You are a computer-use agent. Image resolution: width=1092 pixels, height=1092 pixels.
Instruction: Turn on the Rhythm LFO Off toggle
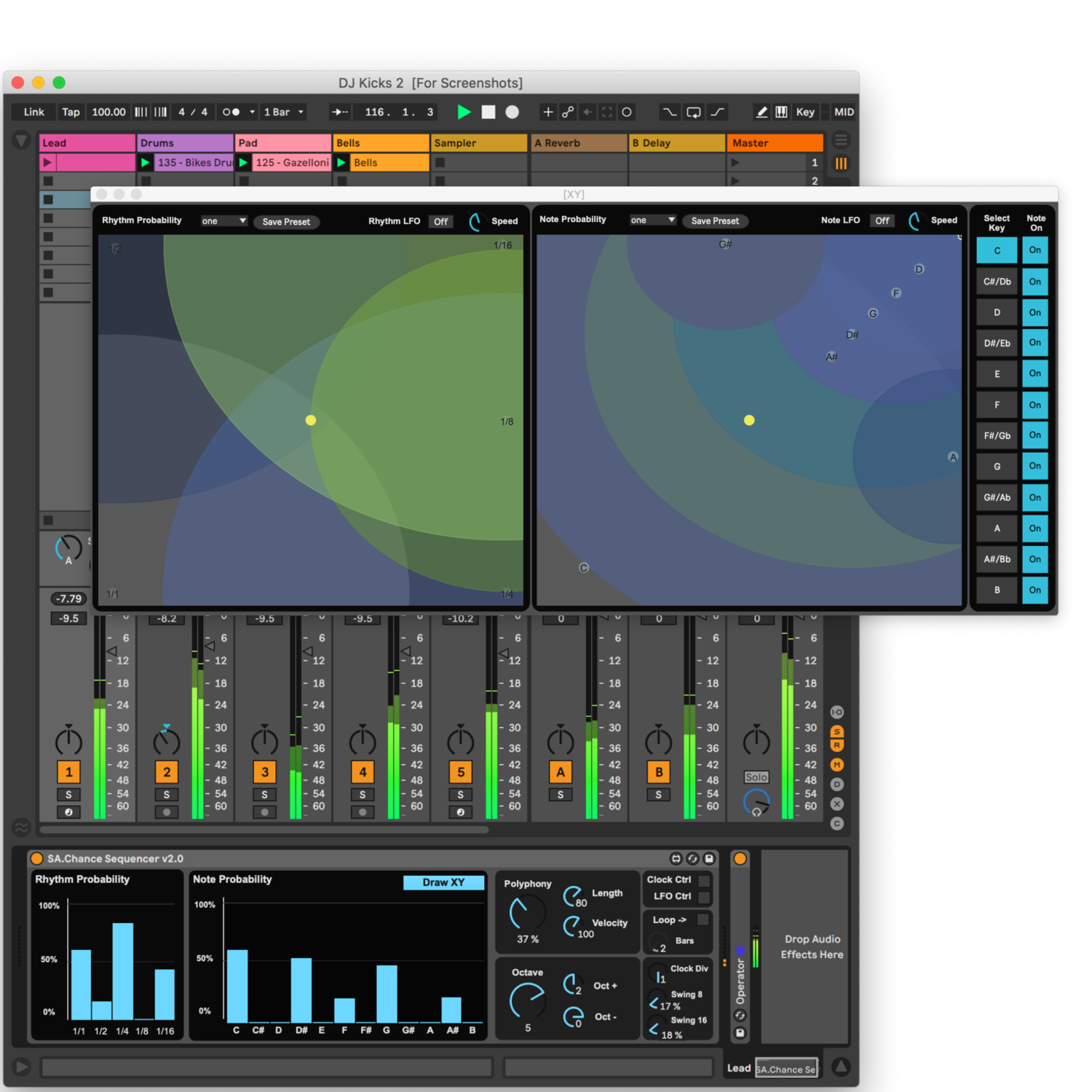pos(441,221)
